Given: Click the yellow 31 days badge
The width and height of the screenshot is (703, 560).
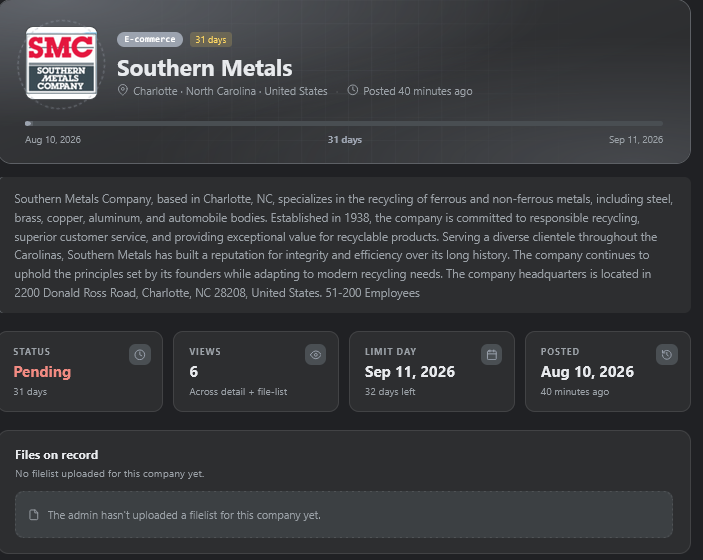Looking at the screenshot, I should click(x=211, y=39).
